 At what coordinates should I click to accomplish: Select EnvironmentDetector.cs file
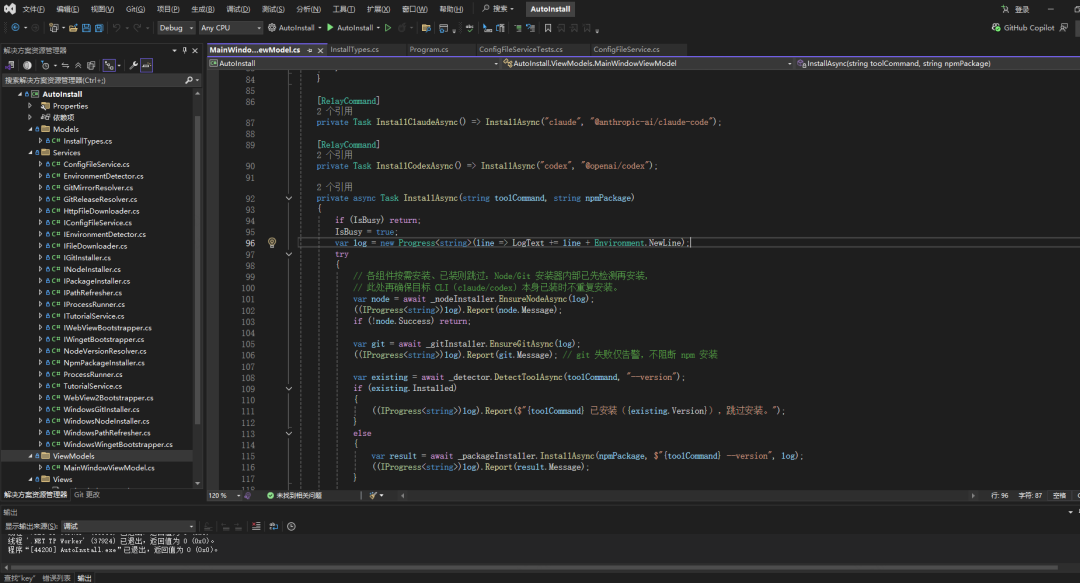[x=103, y=176]
